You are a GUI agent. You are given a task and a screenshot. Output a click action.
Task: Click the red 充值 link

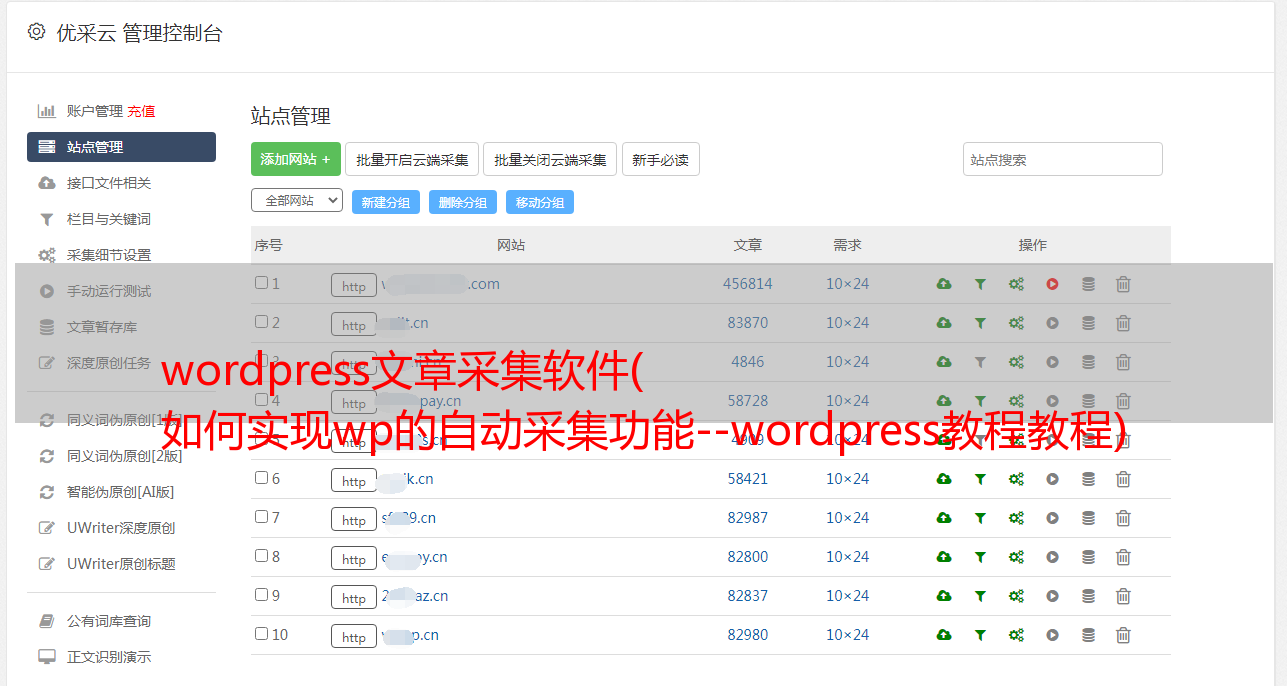[x=141, y=111]
